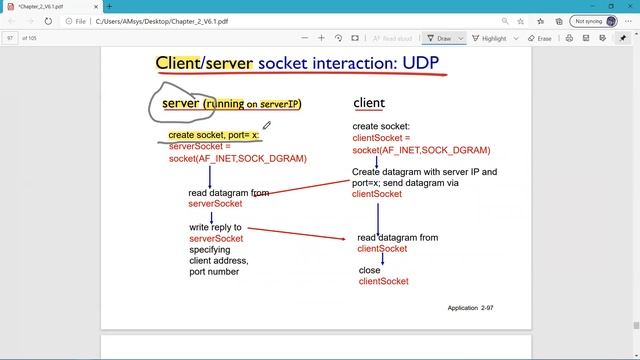Screen dimensions: 640x360
Task: Open the Favorites list
Action: tap(540, 21)
